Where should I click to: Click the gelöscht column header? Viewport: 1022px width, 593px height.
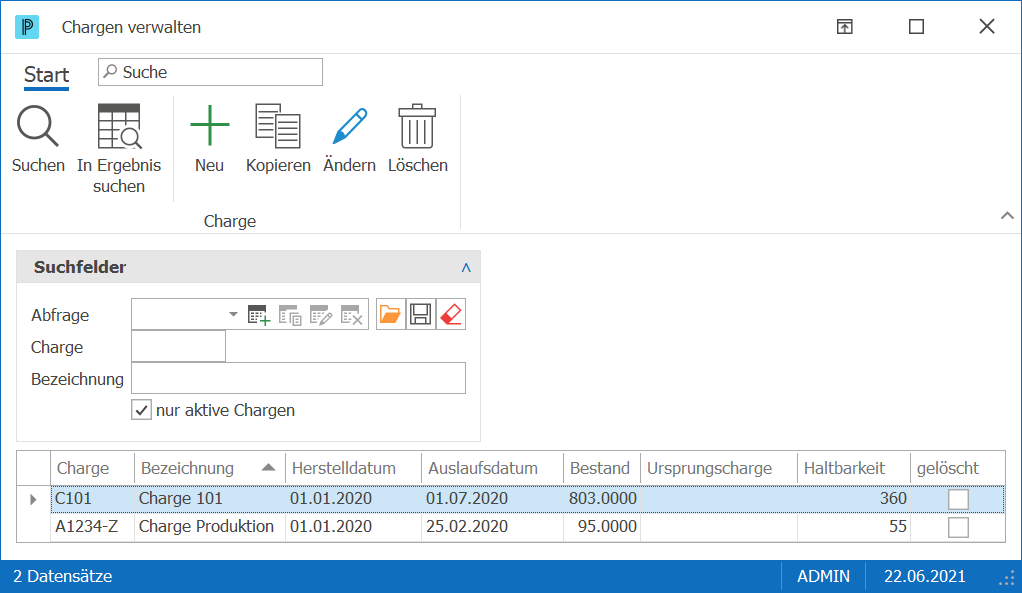click(x=957, y=468)
